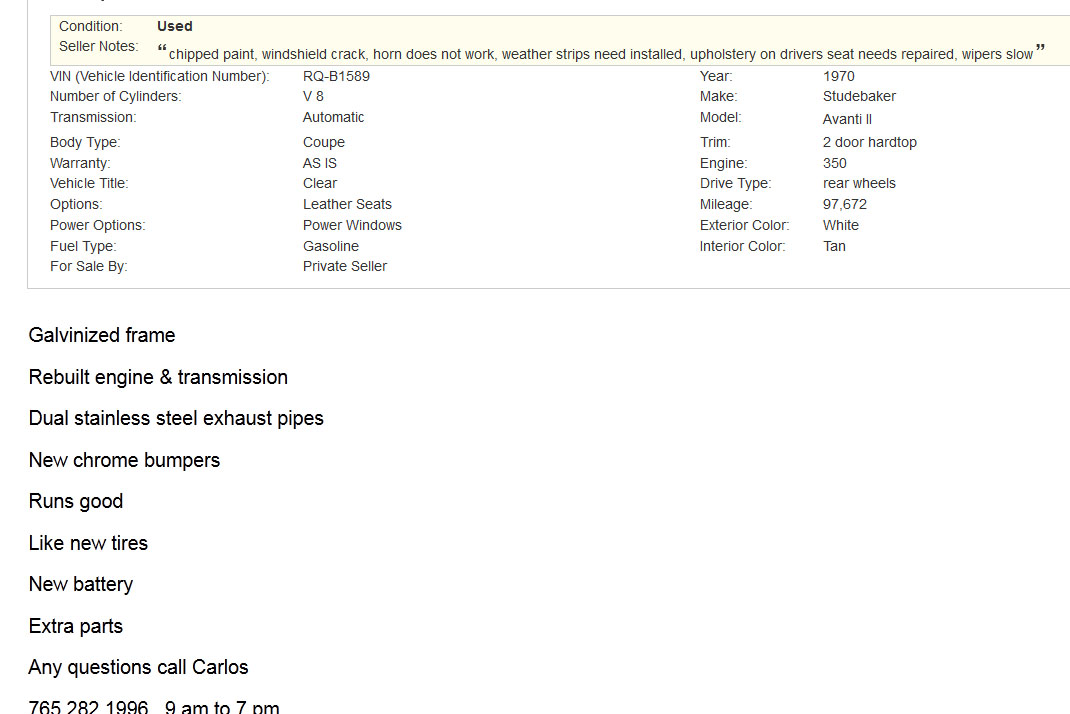Viewport: 1070px width, 714px height.
Task: Click the trim value '2 door hardtop'
Action: tap(869, 142)
